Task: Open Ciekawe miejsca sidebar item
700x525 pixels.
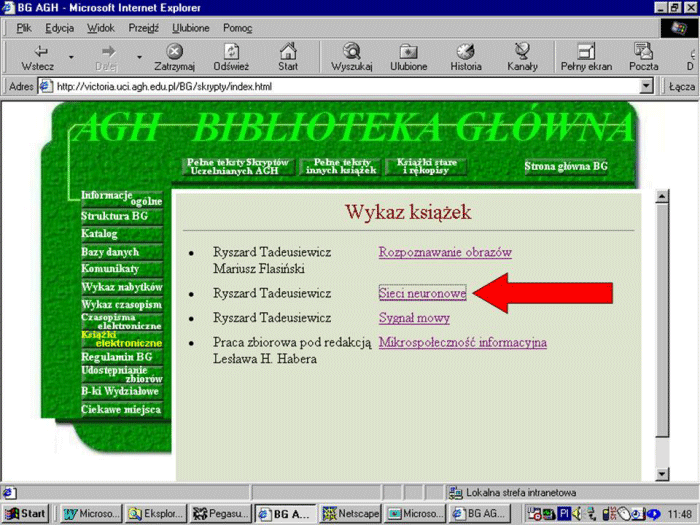Action: 121,409
